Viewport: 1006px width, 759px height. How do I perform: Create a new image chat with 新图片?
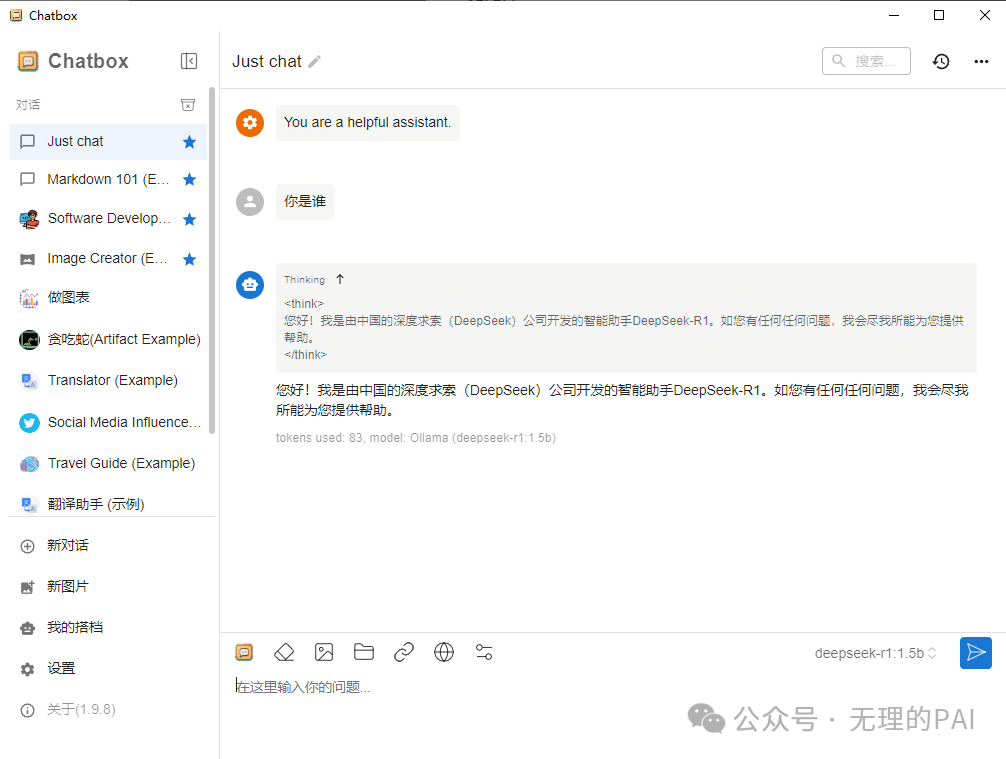pos(108,586)
